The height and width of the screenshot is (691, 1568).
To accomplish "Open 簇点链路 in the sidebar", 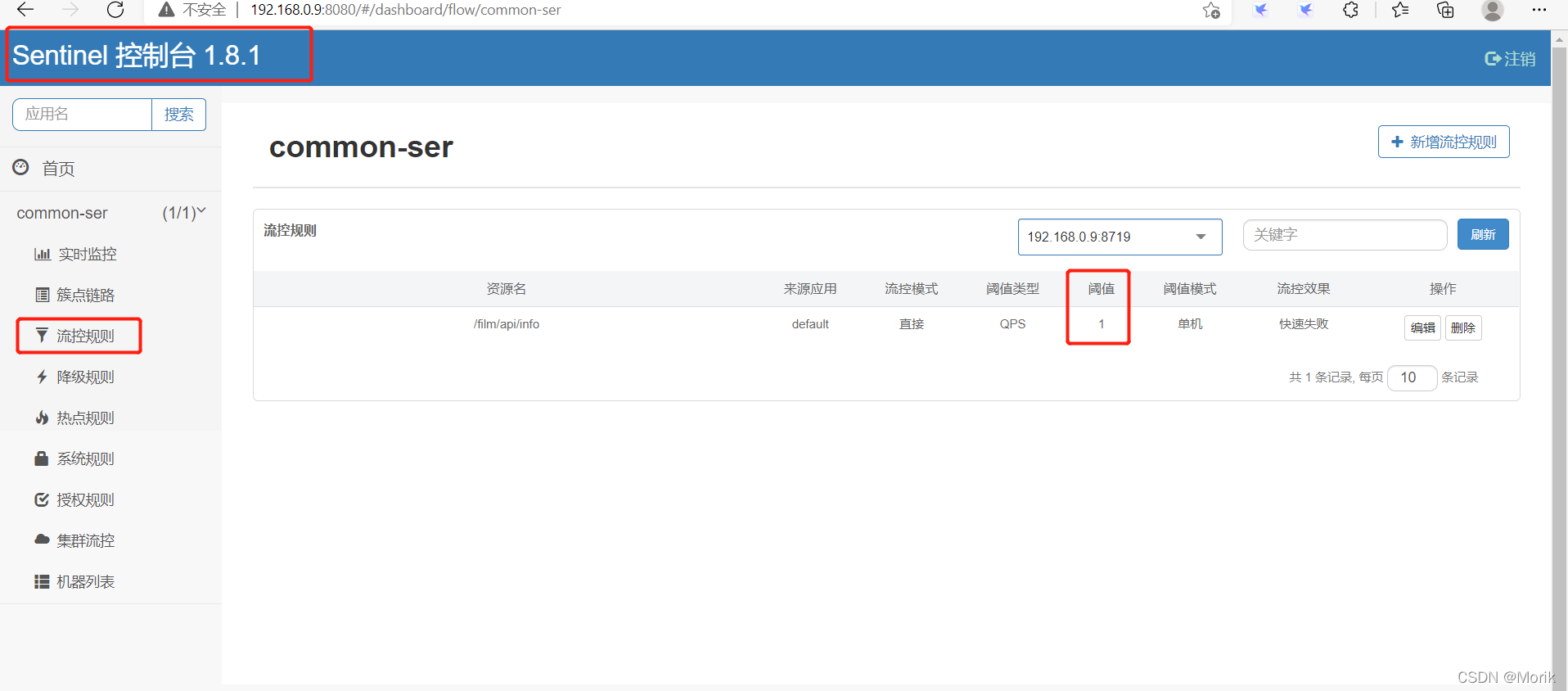I will [85, 295].
